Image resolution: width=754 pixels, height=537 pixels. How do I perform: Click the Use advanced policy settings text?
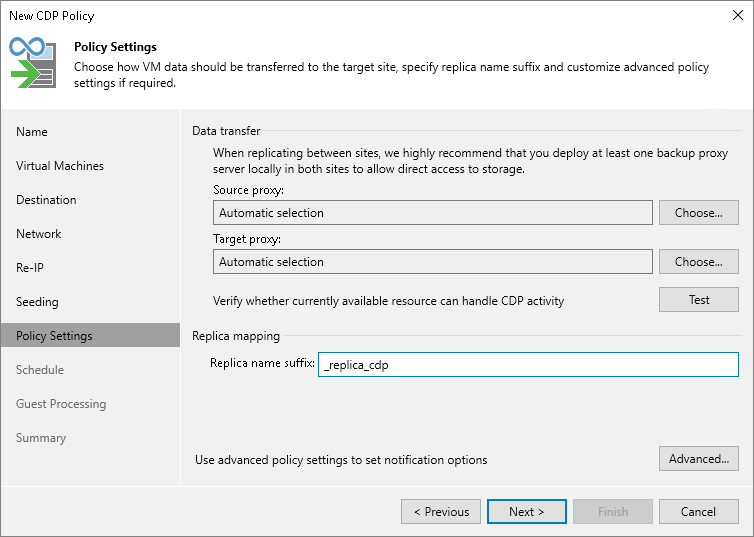tap(341, 460)
